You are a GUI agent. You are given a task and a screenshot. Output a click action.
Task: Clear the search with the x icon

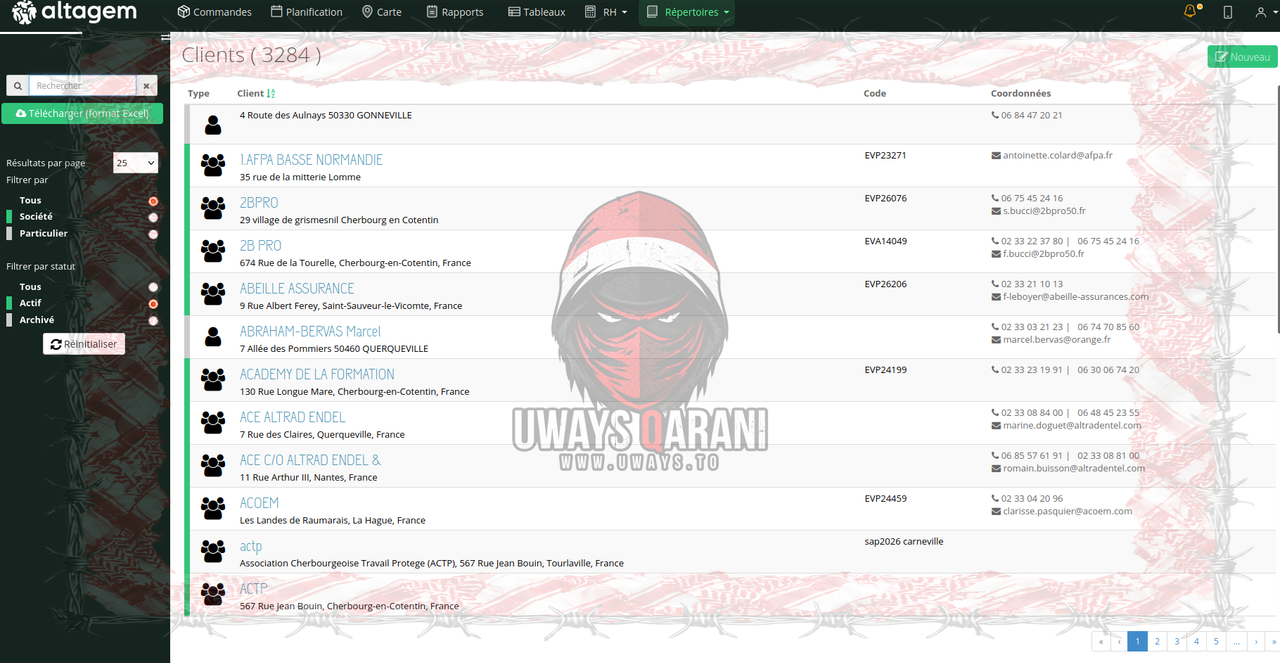coord(146,86)
